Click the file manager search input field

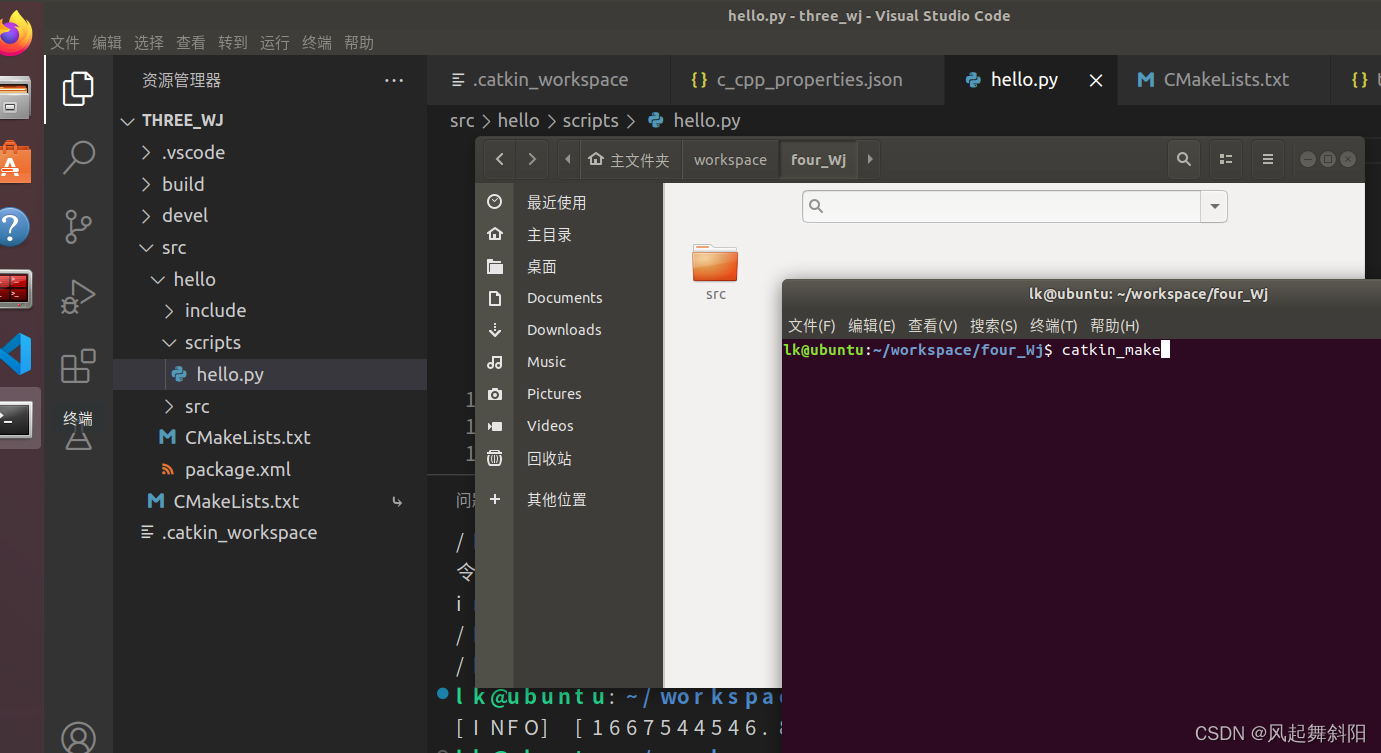coord(1002,206)
